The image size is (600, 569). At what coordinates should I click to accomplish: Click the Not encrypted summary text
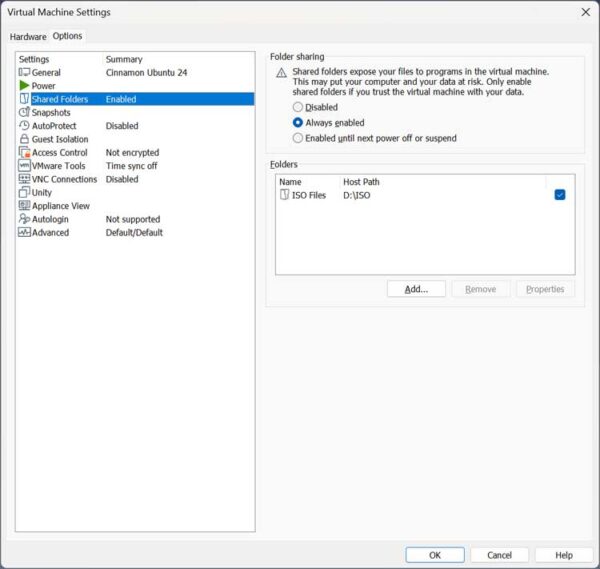[x=132, y=153]
